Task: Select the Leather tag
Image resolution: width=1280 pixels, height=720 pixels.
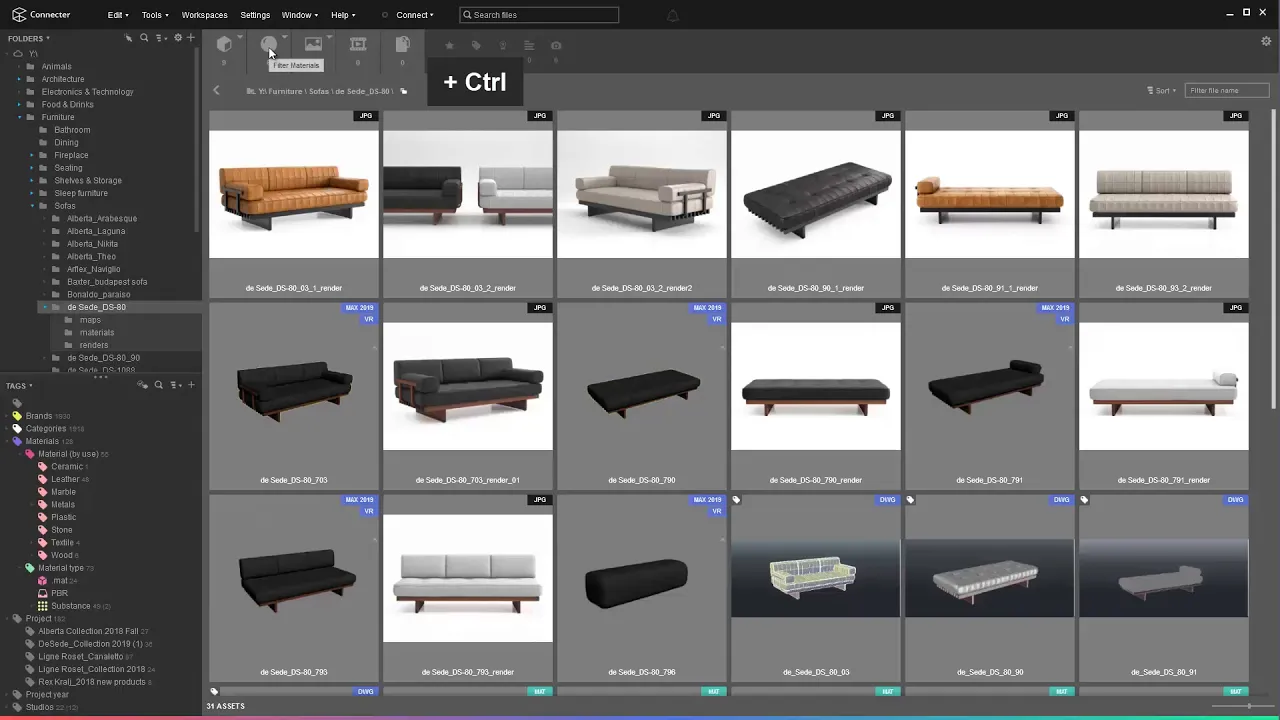Action: (65, 479)
